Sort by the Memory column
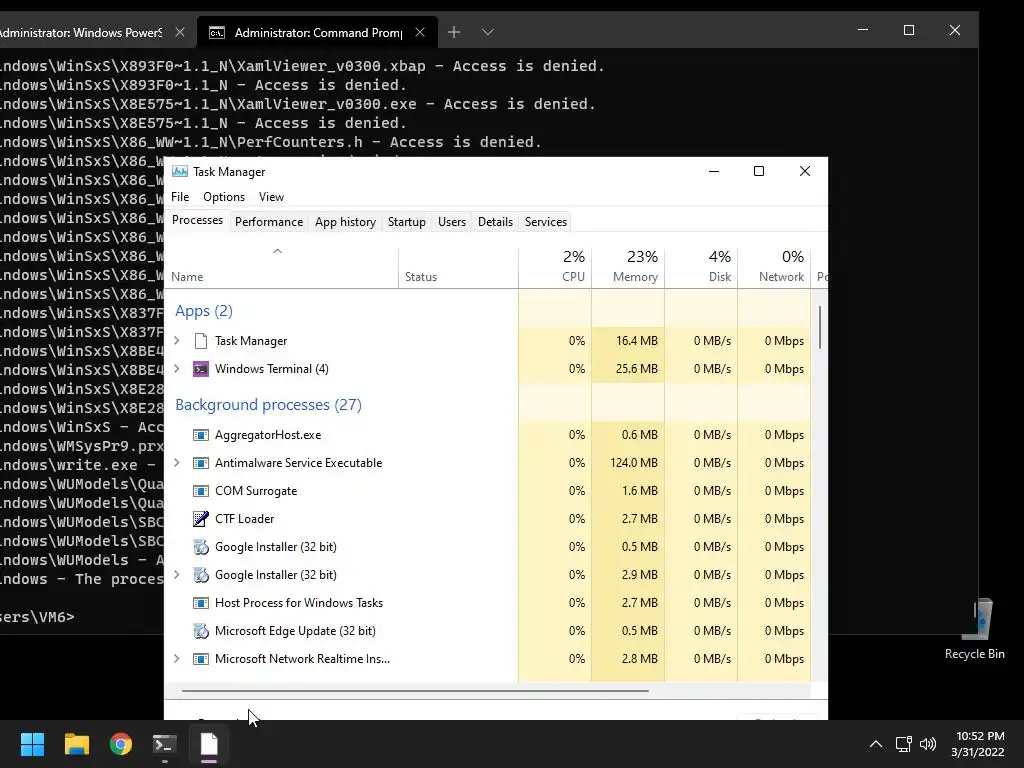1024x768 pixels. coord(628,268)
